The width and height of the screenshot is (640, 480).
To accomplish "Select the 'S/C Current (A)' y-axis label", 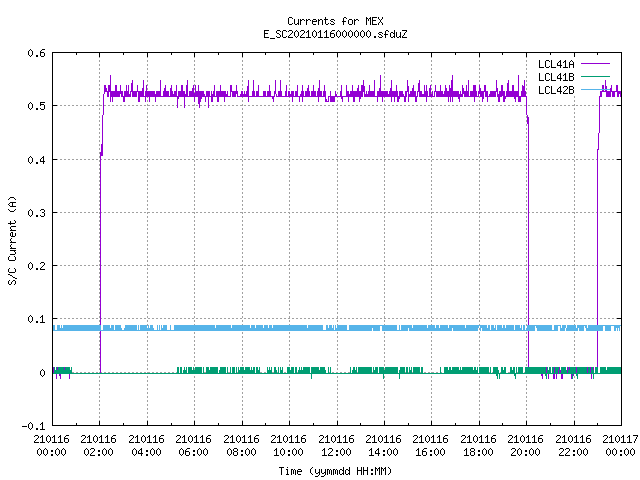I will [12, 240].
